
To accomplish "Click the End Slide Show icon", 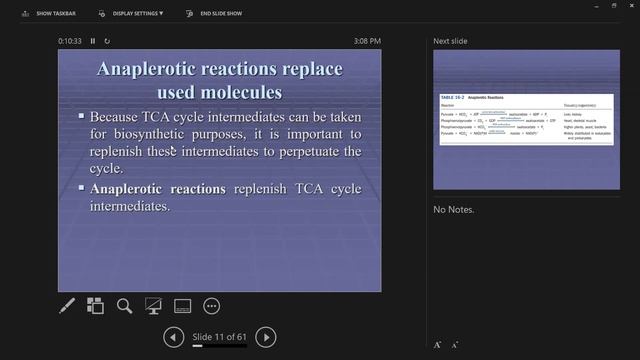I will pyautogui.click(x=189, y=13).
